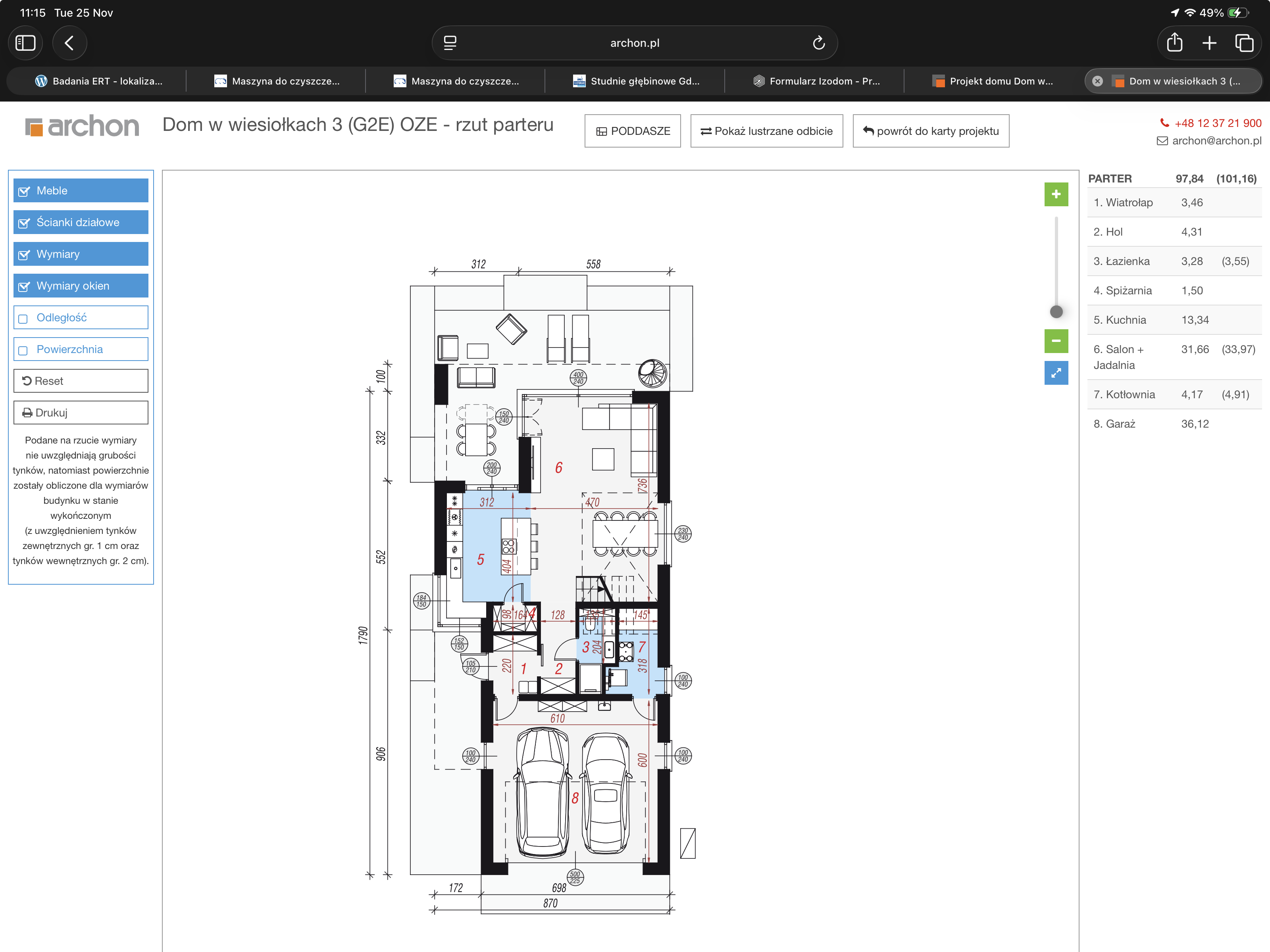Open page settings menu in address bar
The height and width of the screenshot is (952, 1270).
click(x=450, y=43)
